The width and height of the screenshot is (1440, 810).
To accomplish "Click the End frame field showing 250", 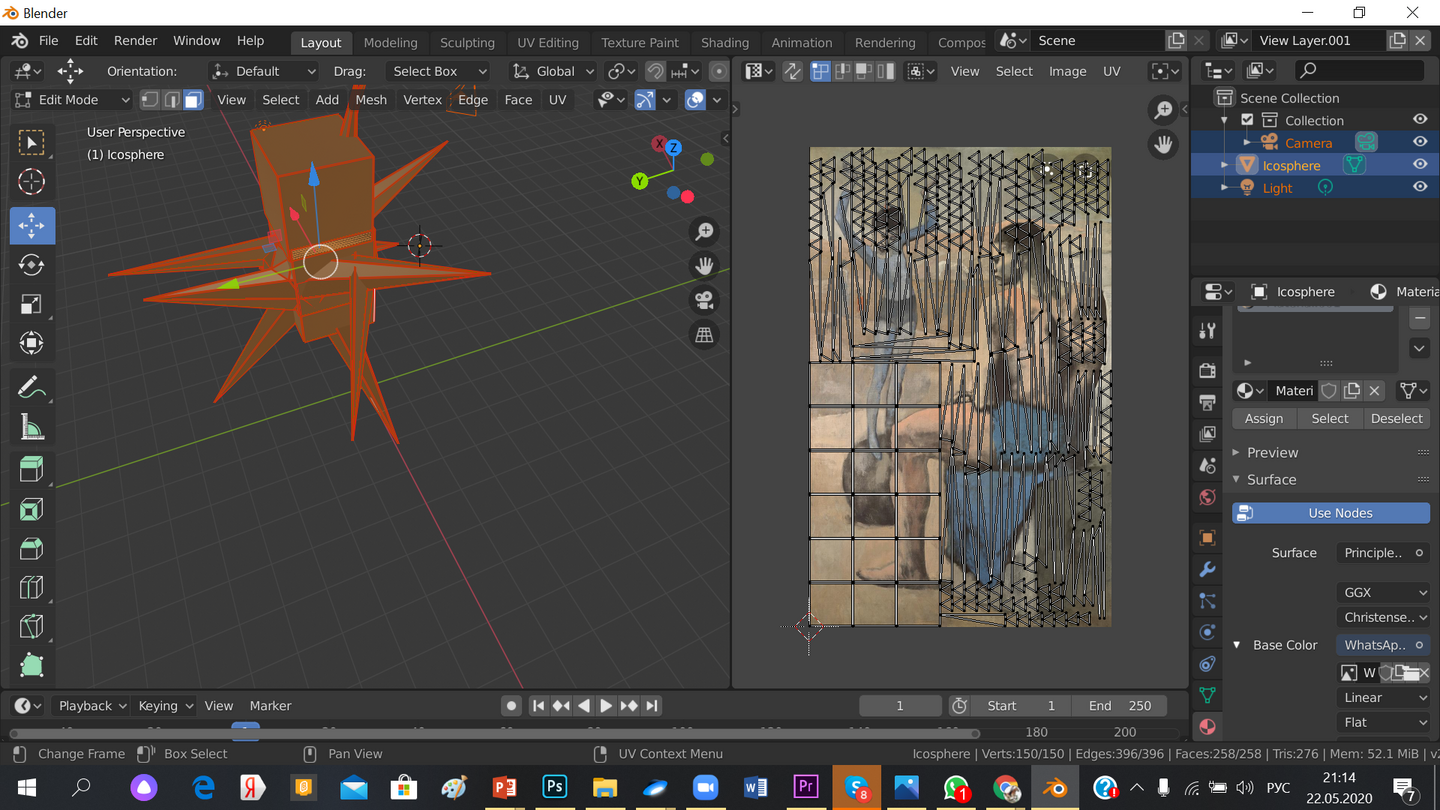I will [1121, 706].
